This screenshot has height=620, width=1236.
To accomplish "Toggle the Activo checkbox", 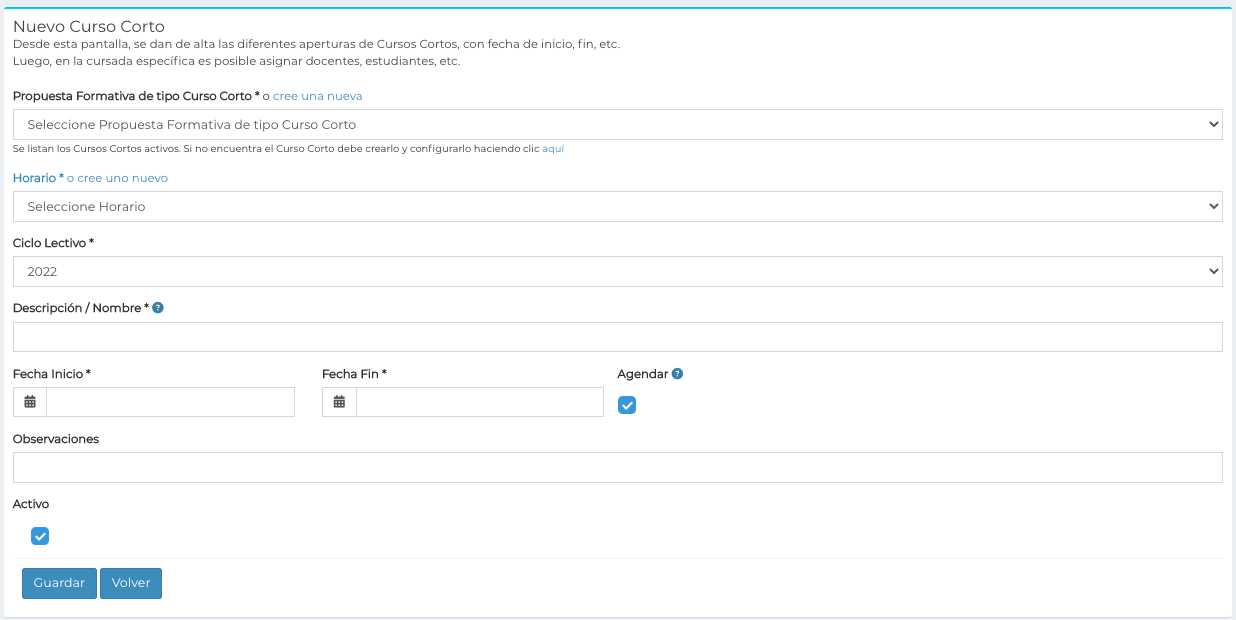I will [40, 536].
